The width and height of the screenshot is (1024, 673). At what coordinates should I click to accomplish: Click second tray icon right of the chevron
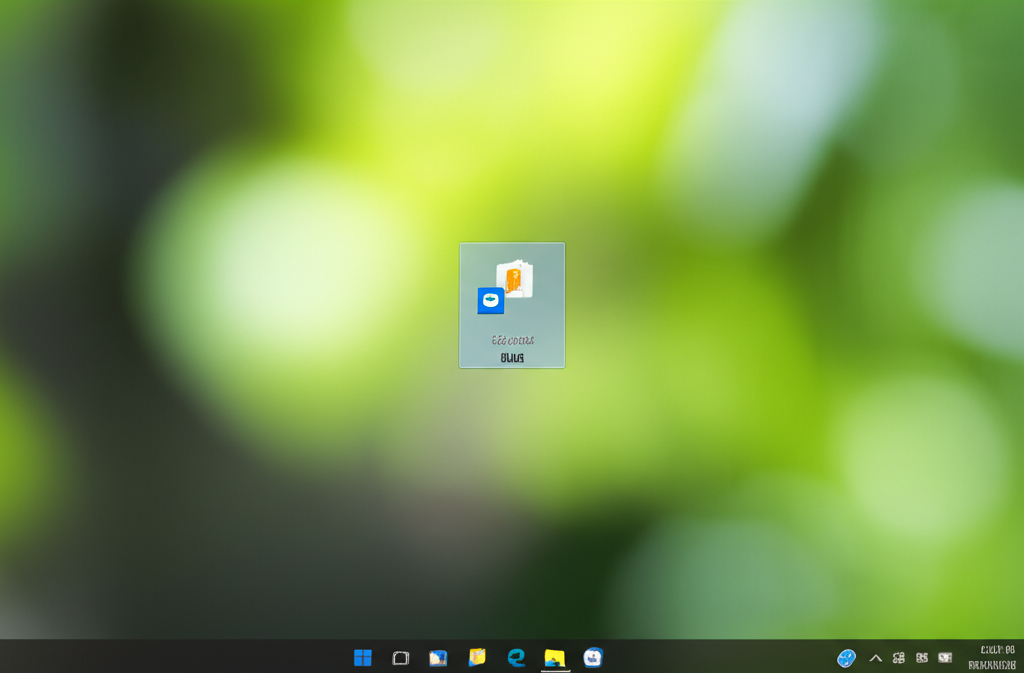[922, 658]
